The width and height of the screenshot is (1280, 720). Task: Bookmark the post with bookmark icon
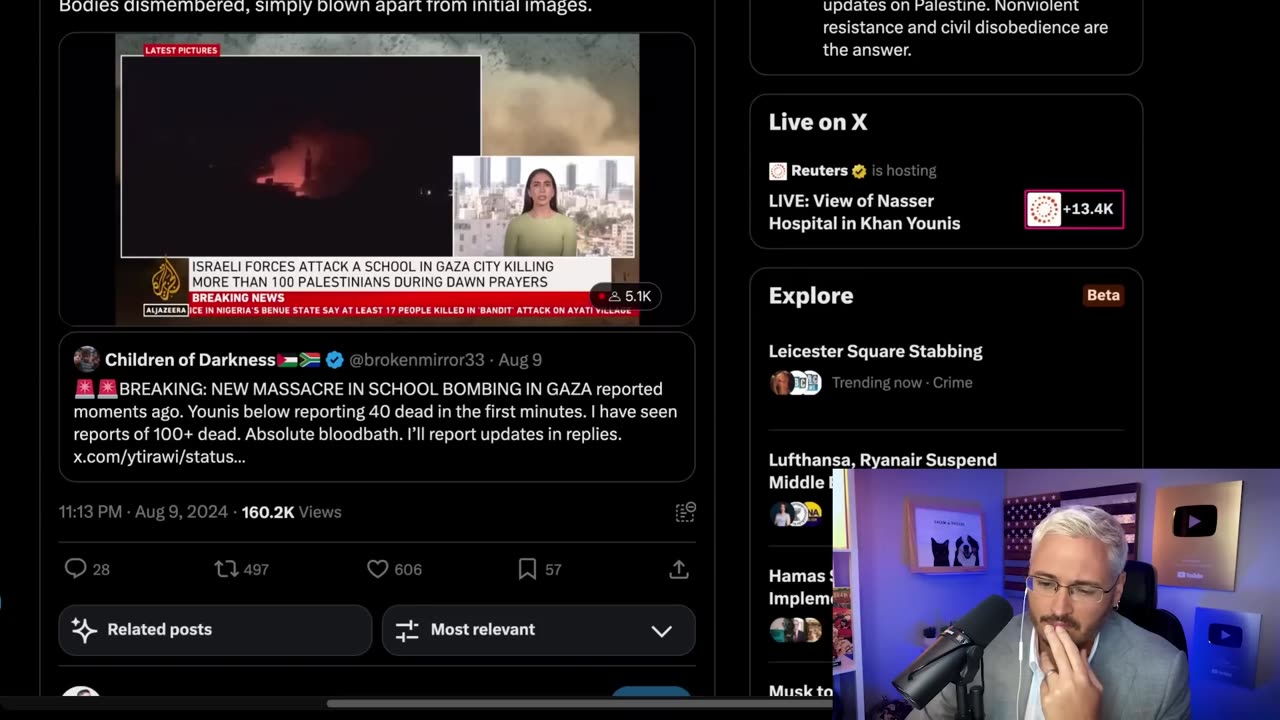pyautogui.click(x=527, y=569)
